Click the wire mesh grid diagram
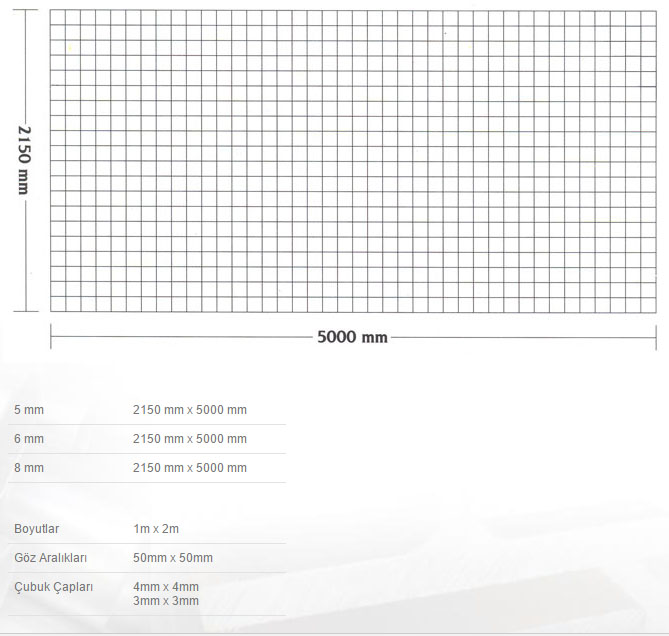This screenshot has height=636, width=669. (352, 160)
